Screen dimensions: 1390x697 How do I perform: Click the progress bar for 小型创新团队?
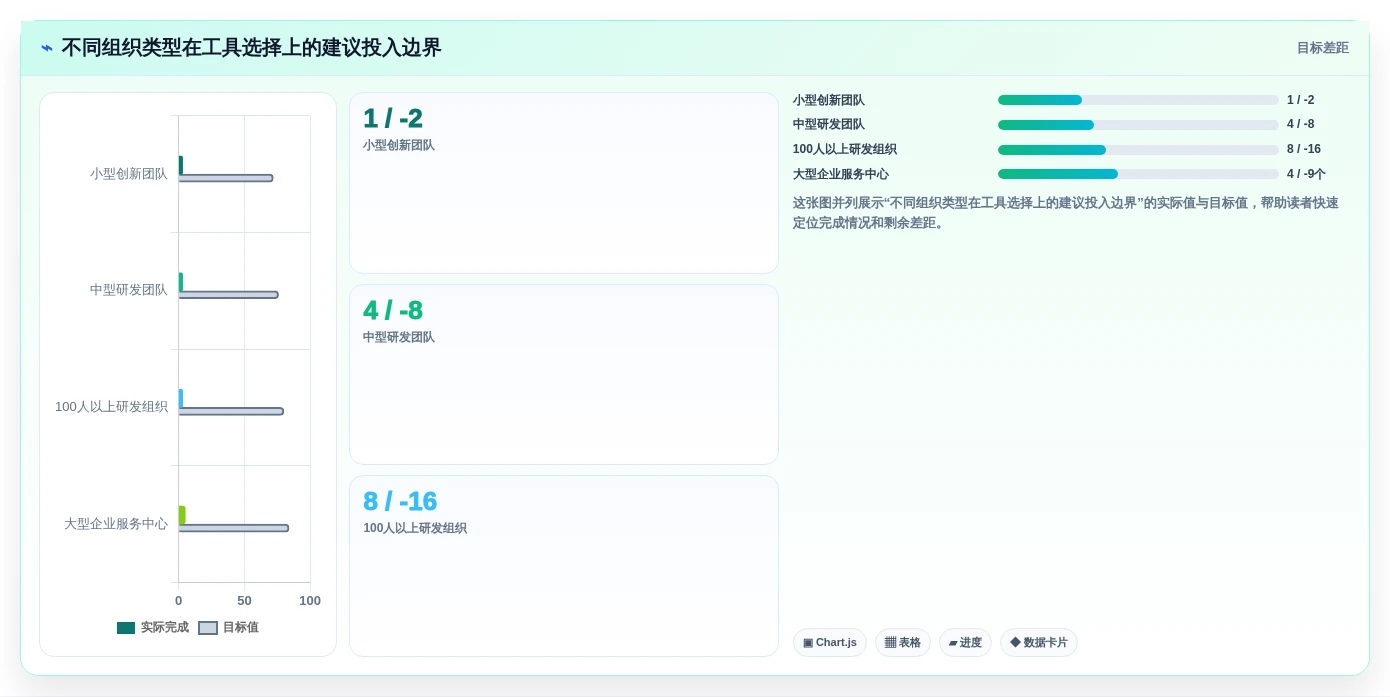(1138, 100)
